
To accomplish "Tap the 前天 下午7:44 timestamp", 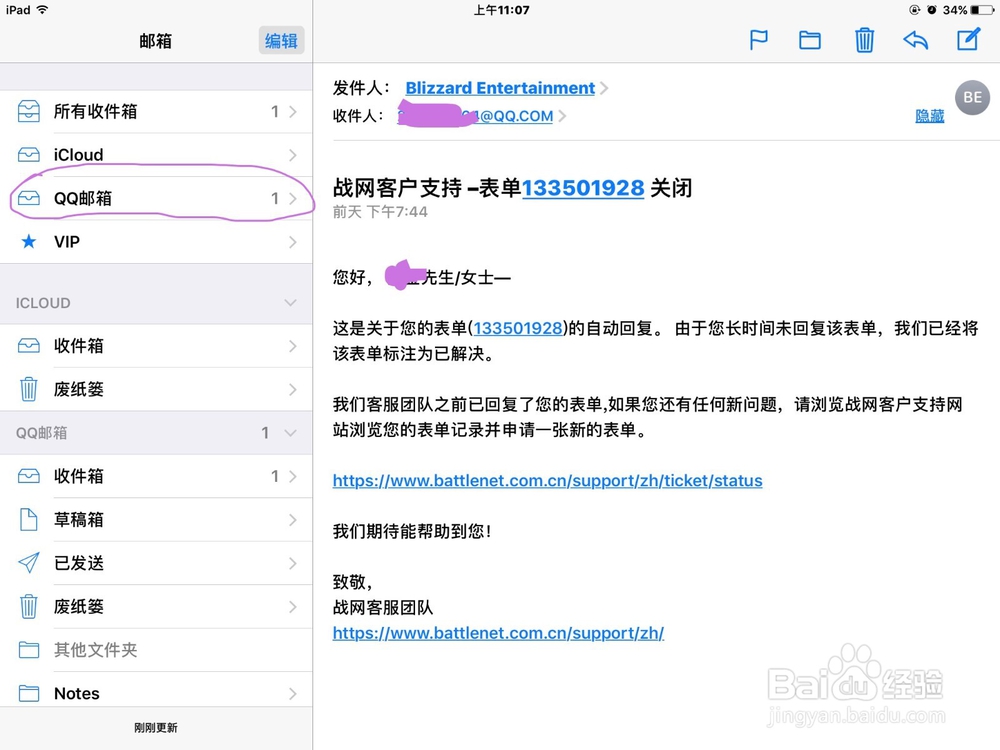I will (380, 212).
